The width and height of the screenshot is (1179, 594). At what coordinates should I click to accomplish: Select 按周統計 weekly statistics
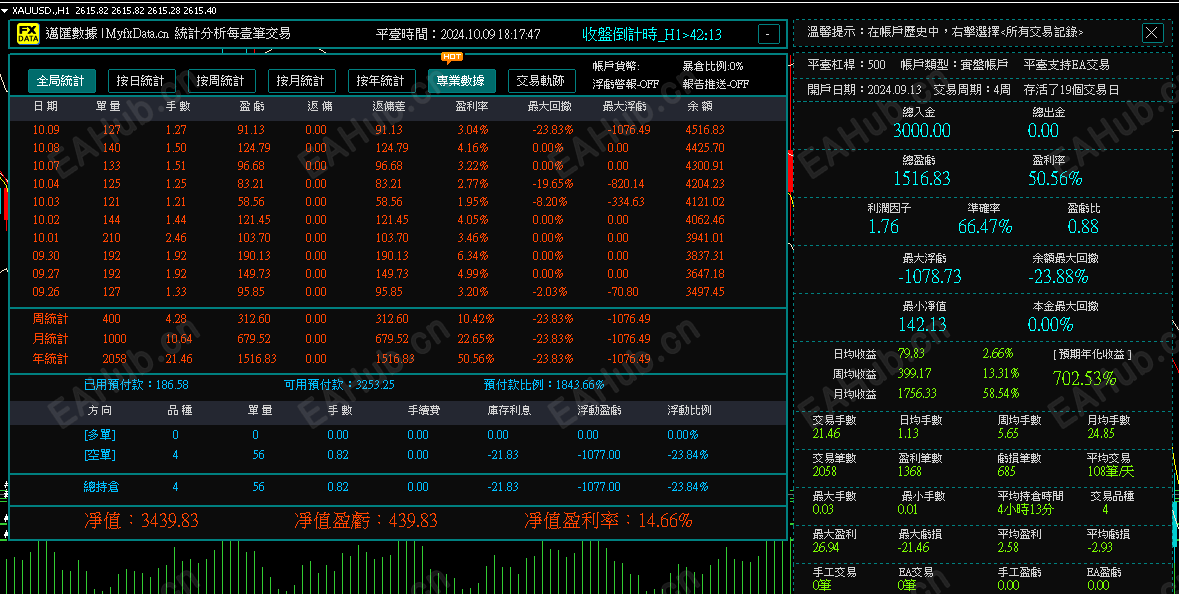221,80
